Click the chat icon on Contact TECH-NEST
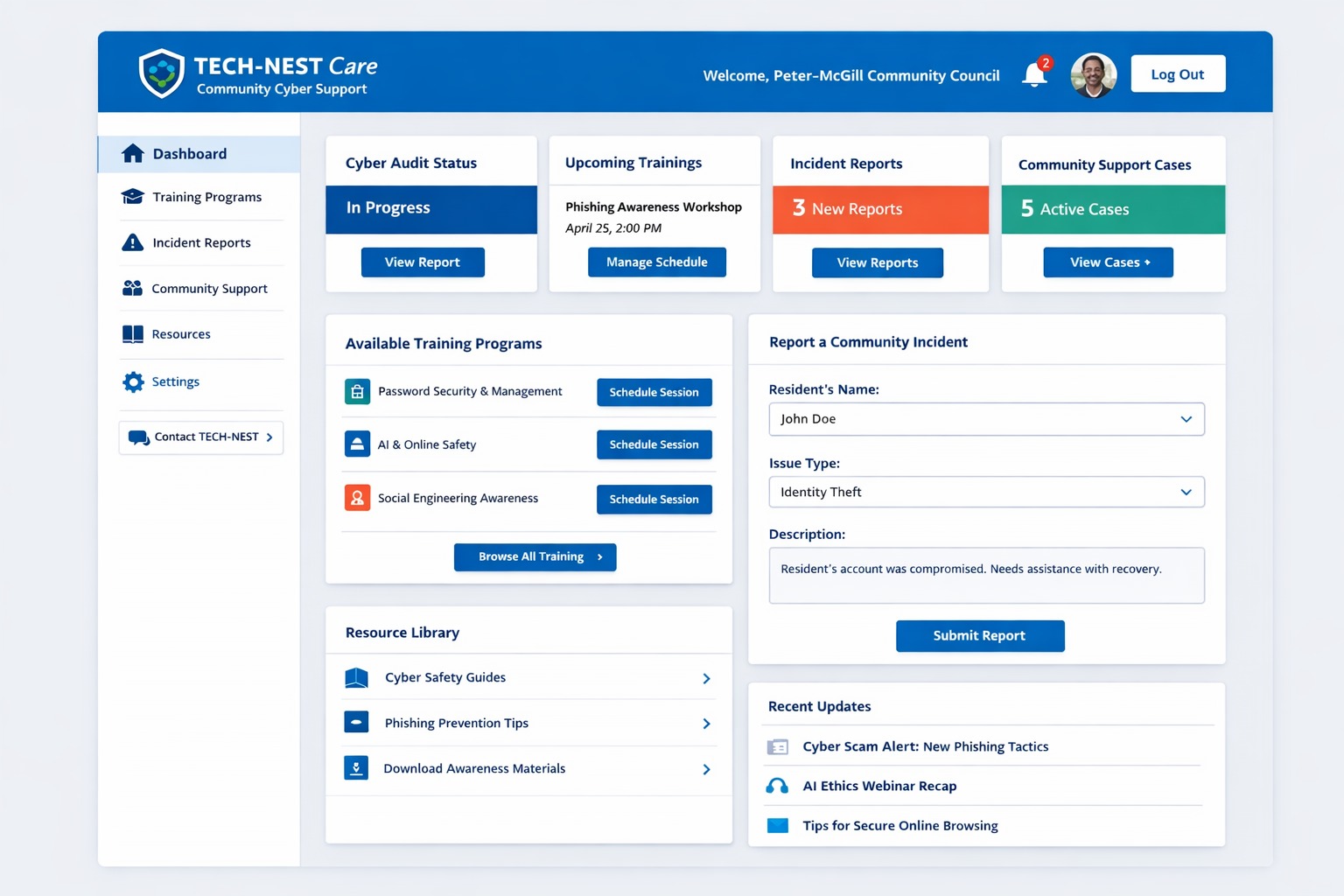This screenshot has height=896, width=1344. pyautogui.click(x=138, y=436)
